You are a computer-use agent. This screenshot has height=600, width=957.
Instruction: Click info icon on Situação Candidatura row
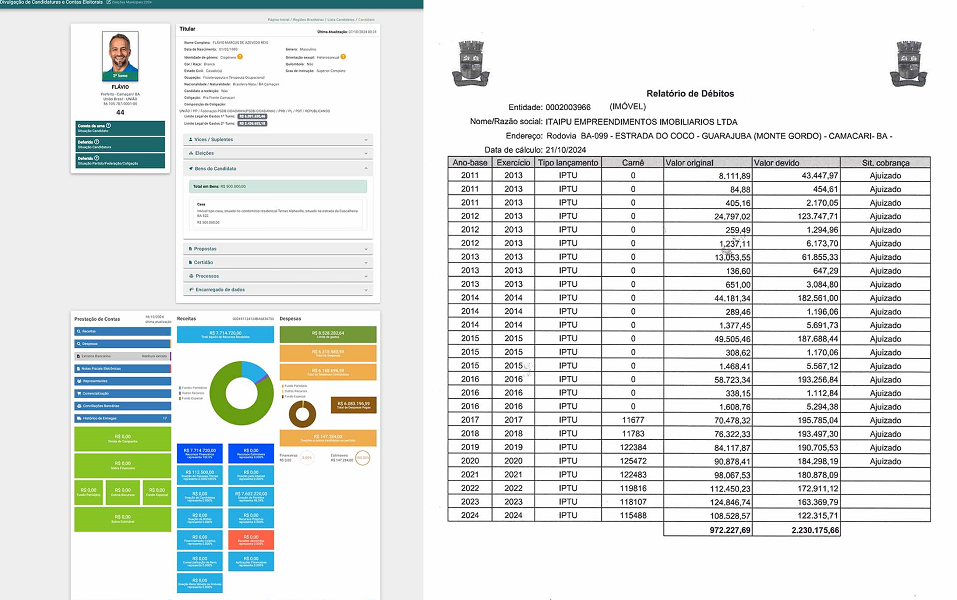pyautogui.click(x=97, y=142)
